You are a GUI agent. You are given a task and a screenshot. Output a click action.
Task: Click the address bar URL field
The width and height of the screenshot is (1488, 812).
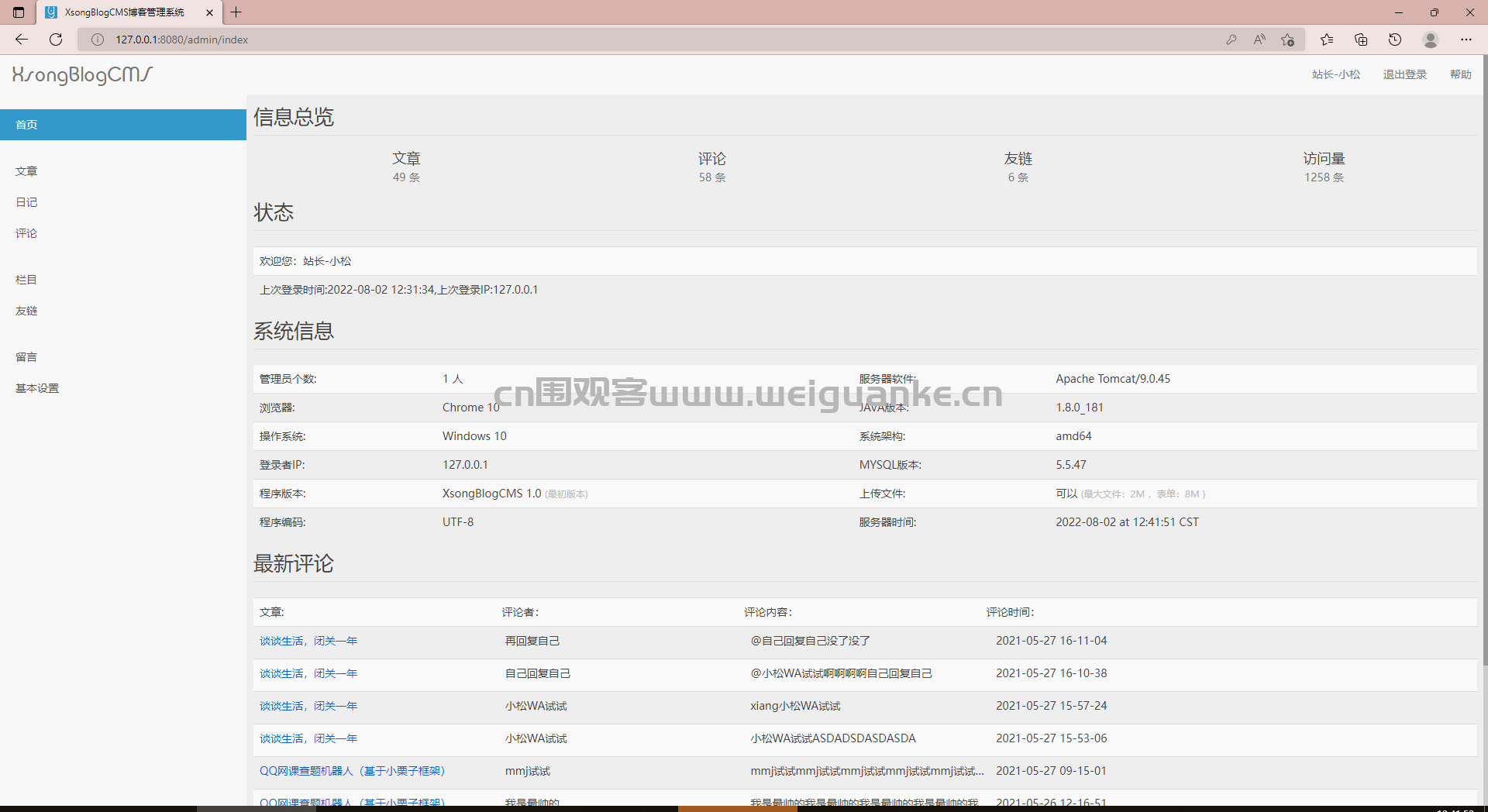click(620, 40)
